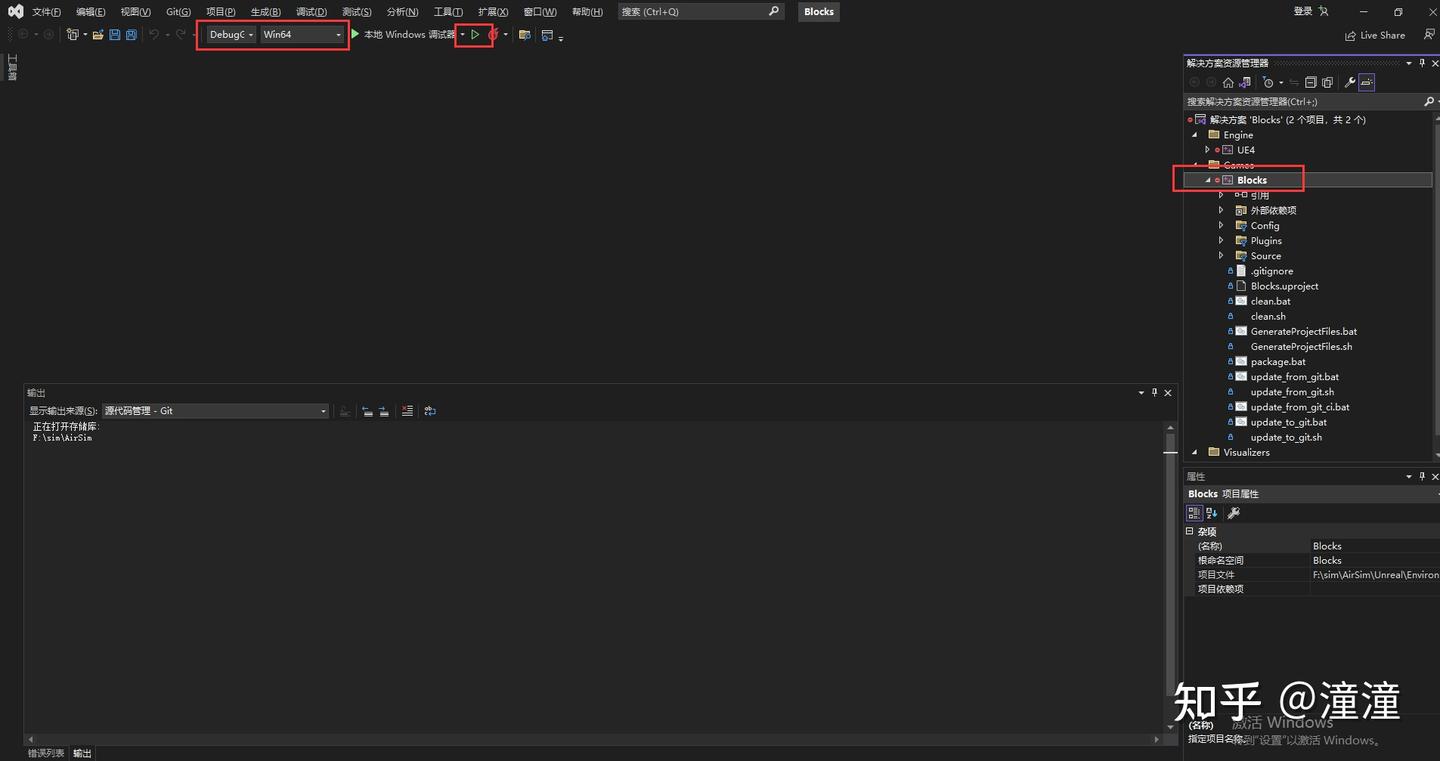The height and width of the screenshot is (761, 1440).
Task: Click the Hot Reload flame icon
Action: [493, 35]
